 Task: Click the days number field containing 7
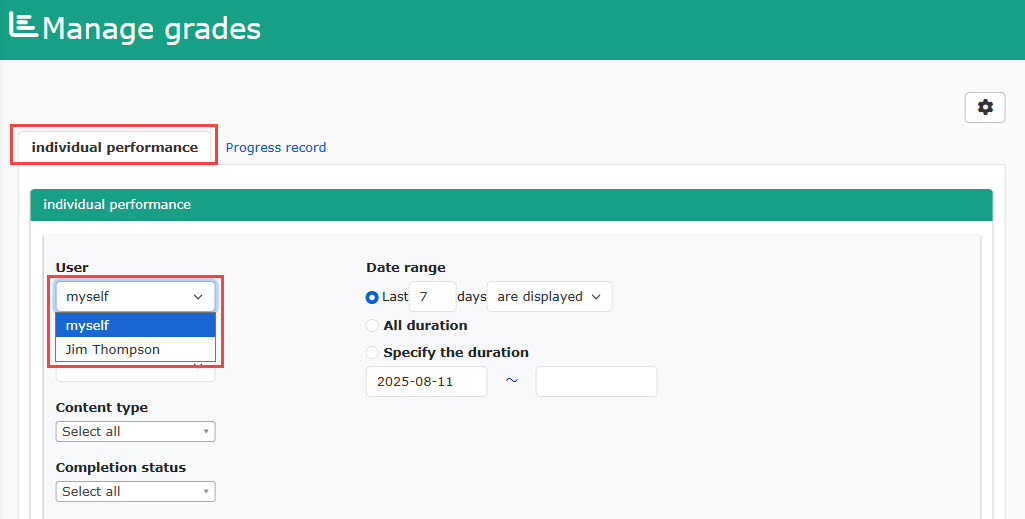click(432, 297)
